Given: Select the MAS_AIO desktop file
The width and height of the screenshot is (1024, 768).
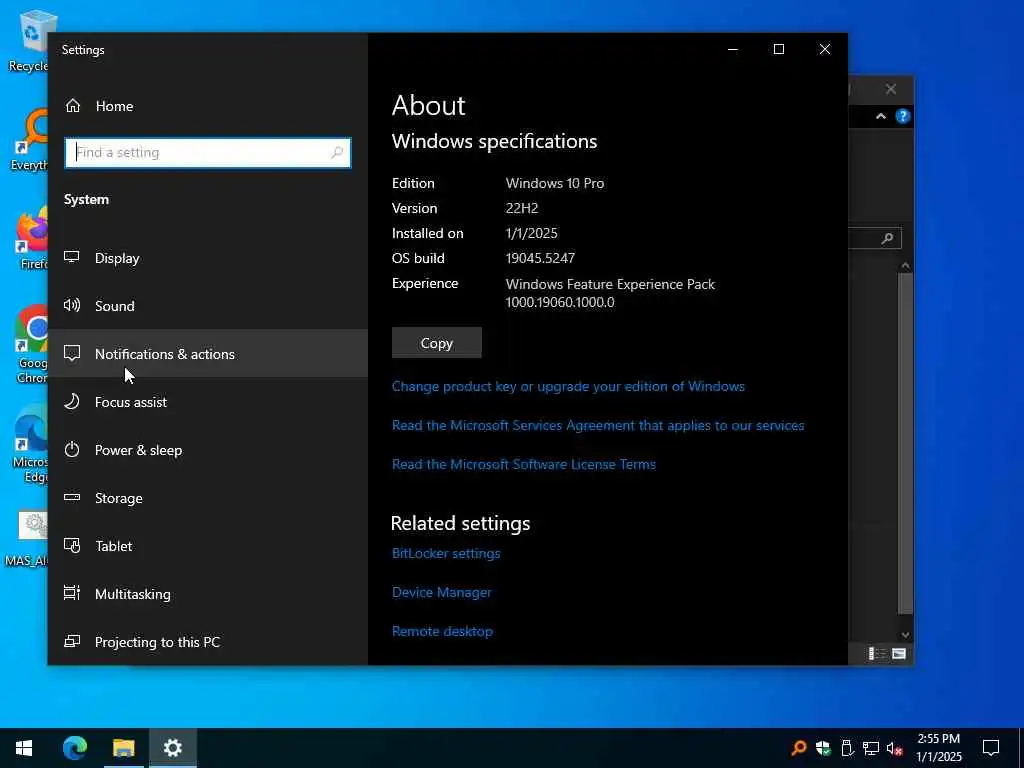Looking at the screenshot, I should [x=26, y=539].
